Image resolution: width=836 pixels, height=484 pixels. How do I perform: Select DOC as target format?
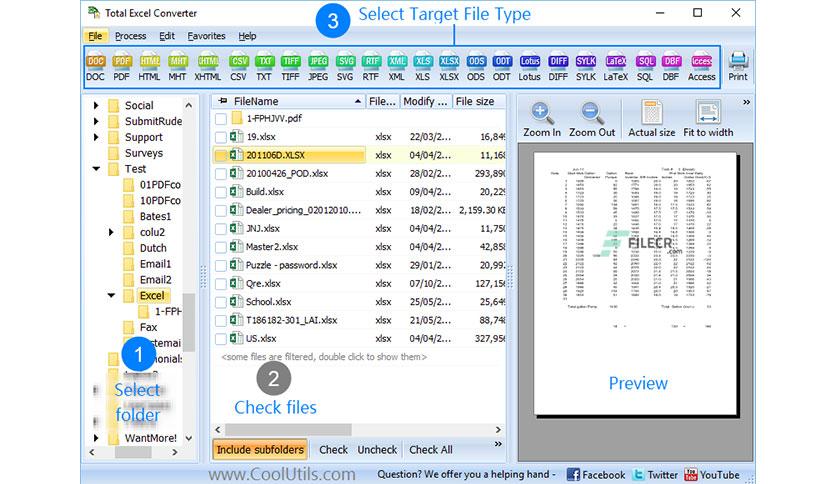point(95,68)
